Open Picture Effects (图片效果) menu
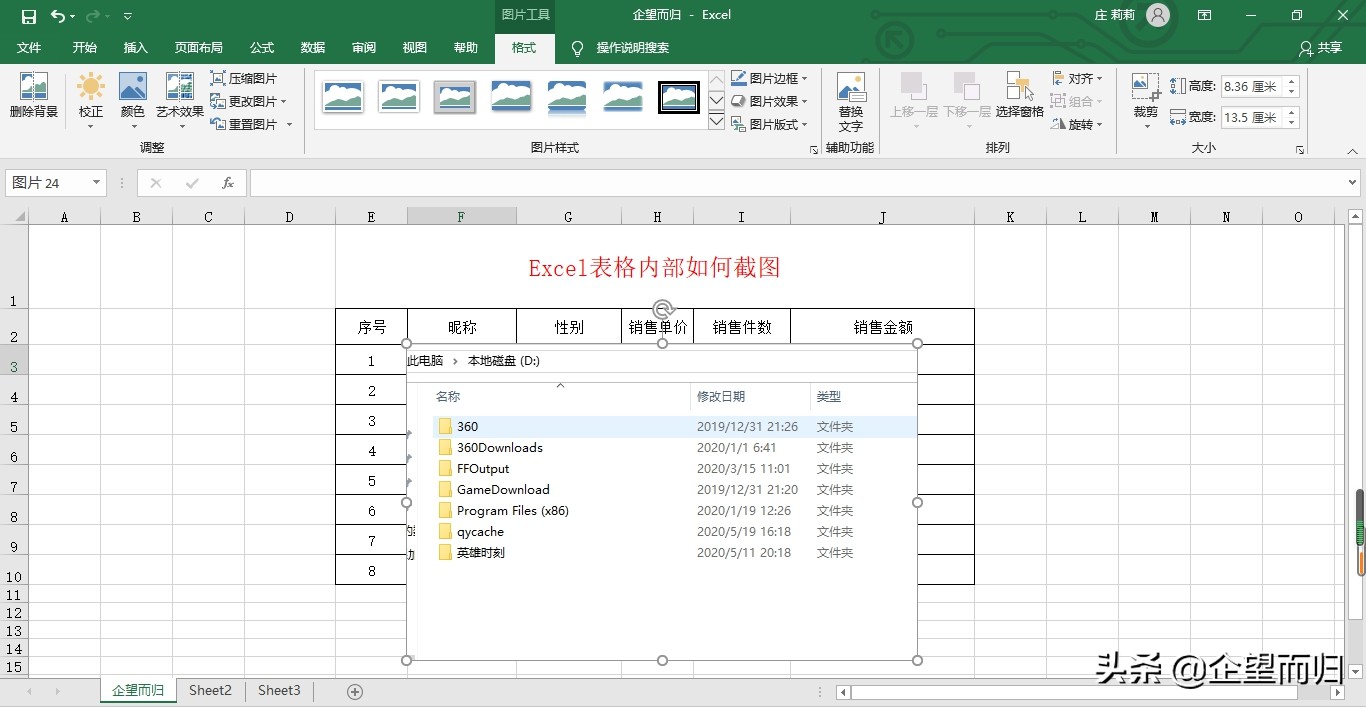Screen dimensions: 1366x707 pyautogui.click(x=769, y=101)
